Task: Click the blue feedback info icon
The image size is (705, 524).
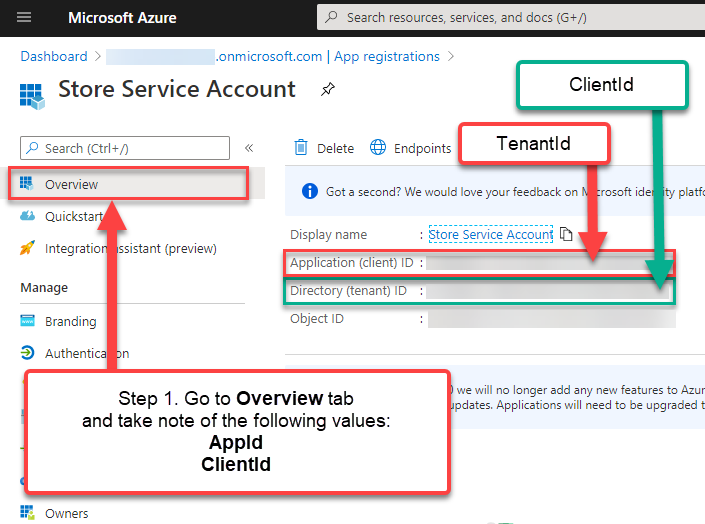Action: click(310, 191)
